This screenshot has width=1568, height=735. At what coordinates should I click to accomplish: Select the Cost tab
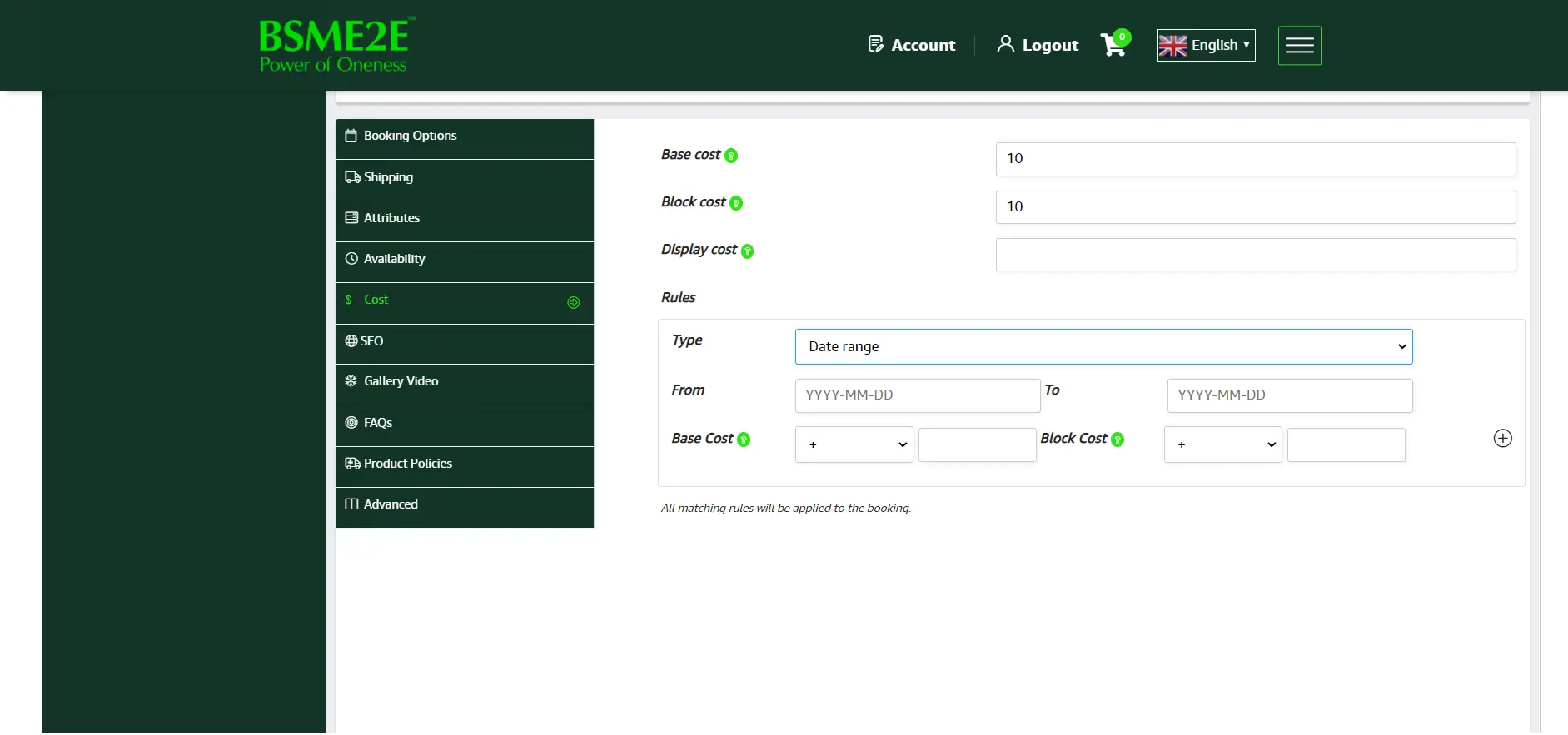pyautogui.click(x=465, y=302)
